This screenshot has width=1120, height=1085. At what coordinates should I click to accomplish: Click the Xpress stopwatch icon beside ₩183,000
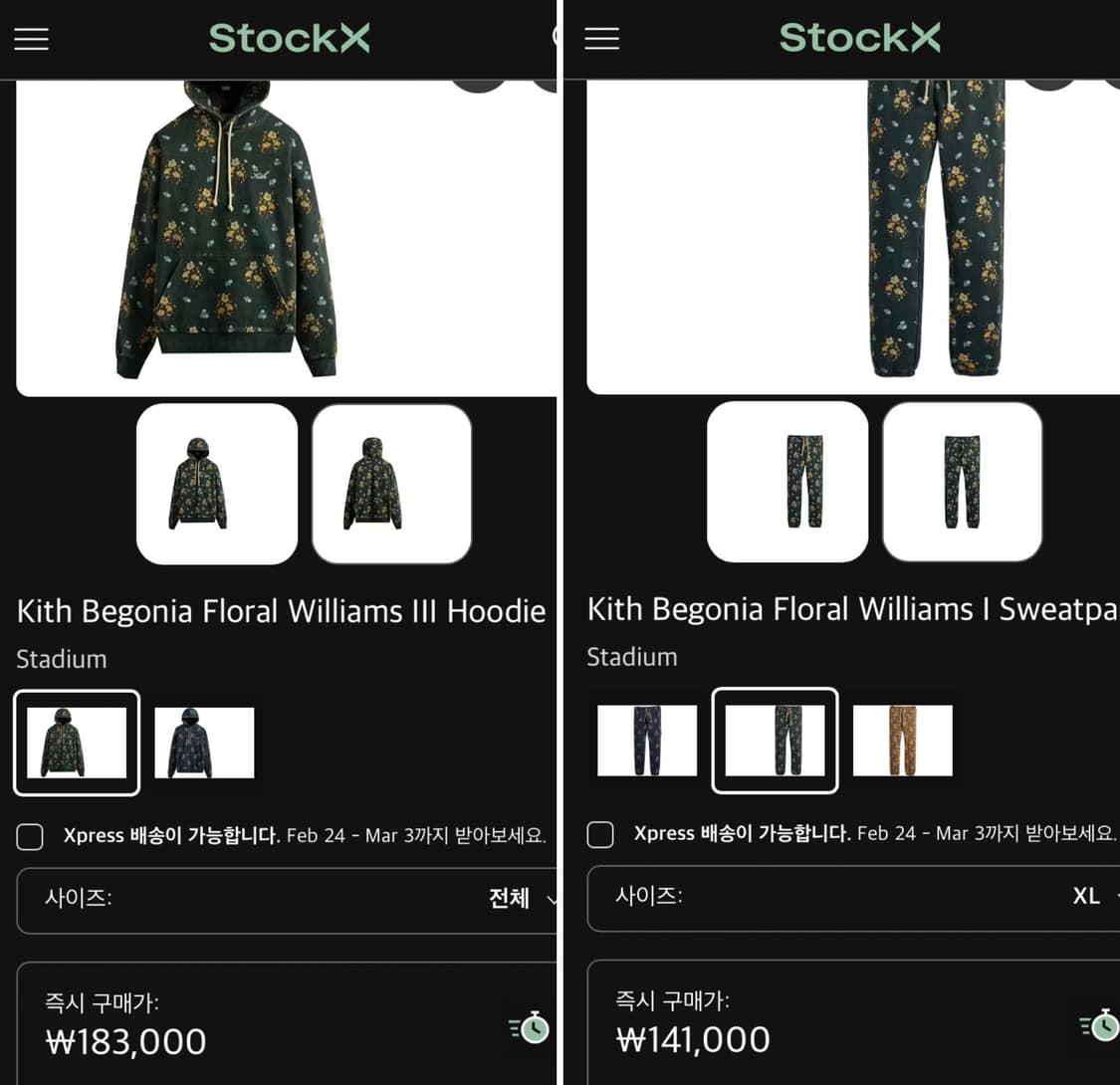[530, 1027]
